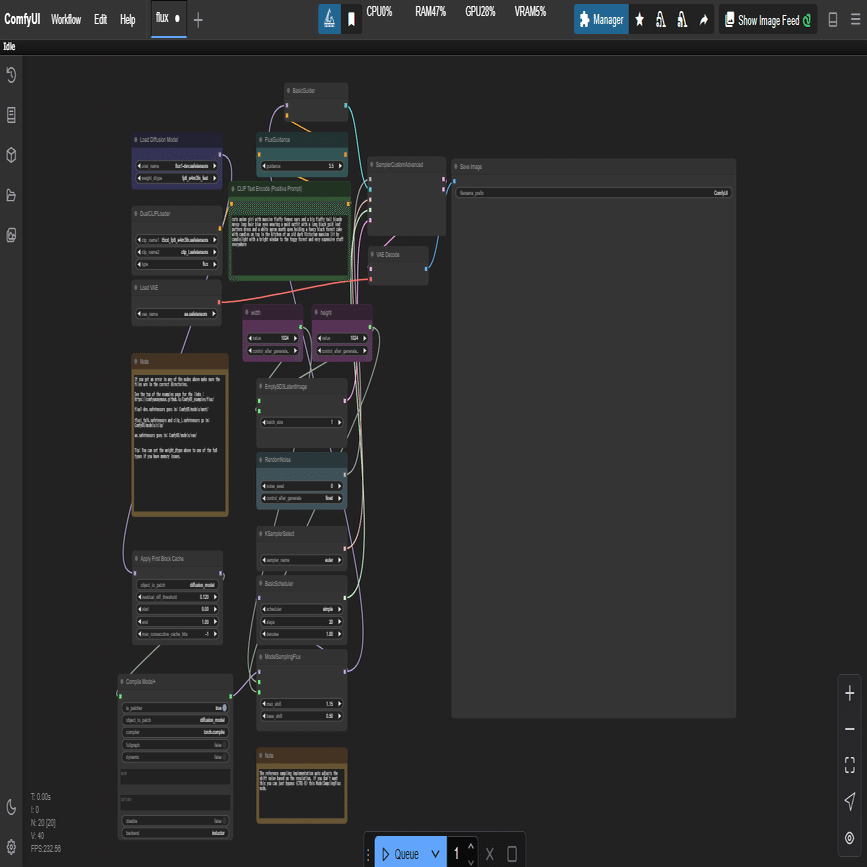
Task: Switch to the flux workflow tab
Action: click(162, 19)
